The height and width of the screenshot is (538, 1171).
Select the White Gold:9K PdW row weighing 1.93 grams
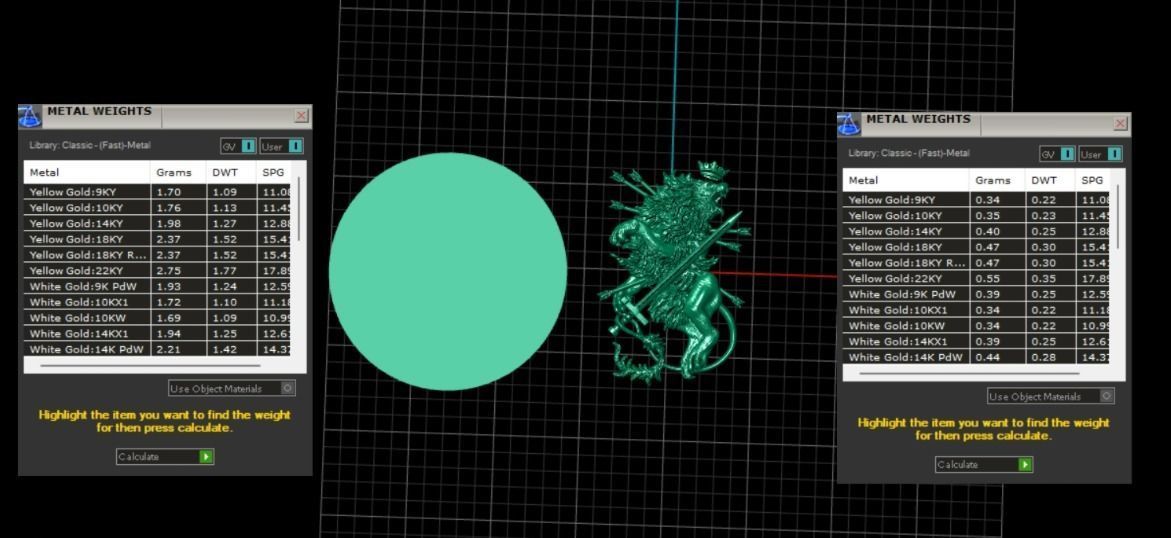(158, 286)
